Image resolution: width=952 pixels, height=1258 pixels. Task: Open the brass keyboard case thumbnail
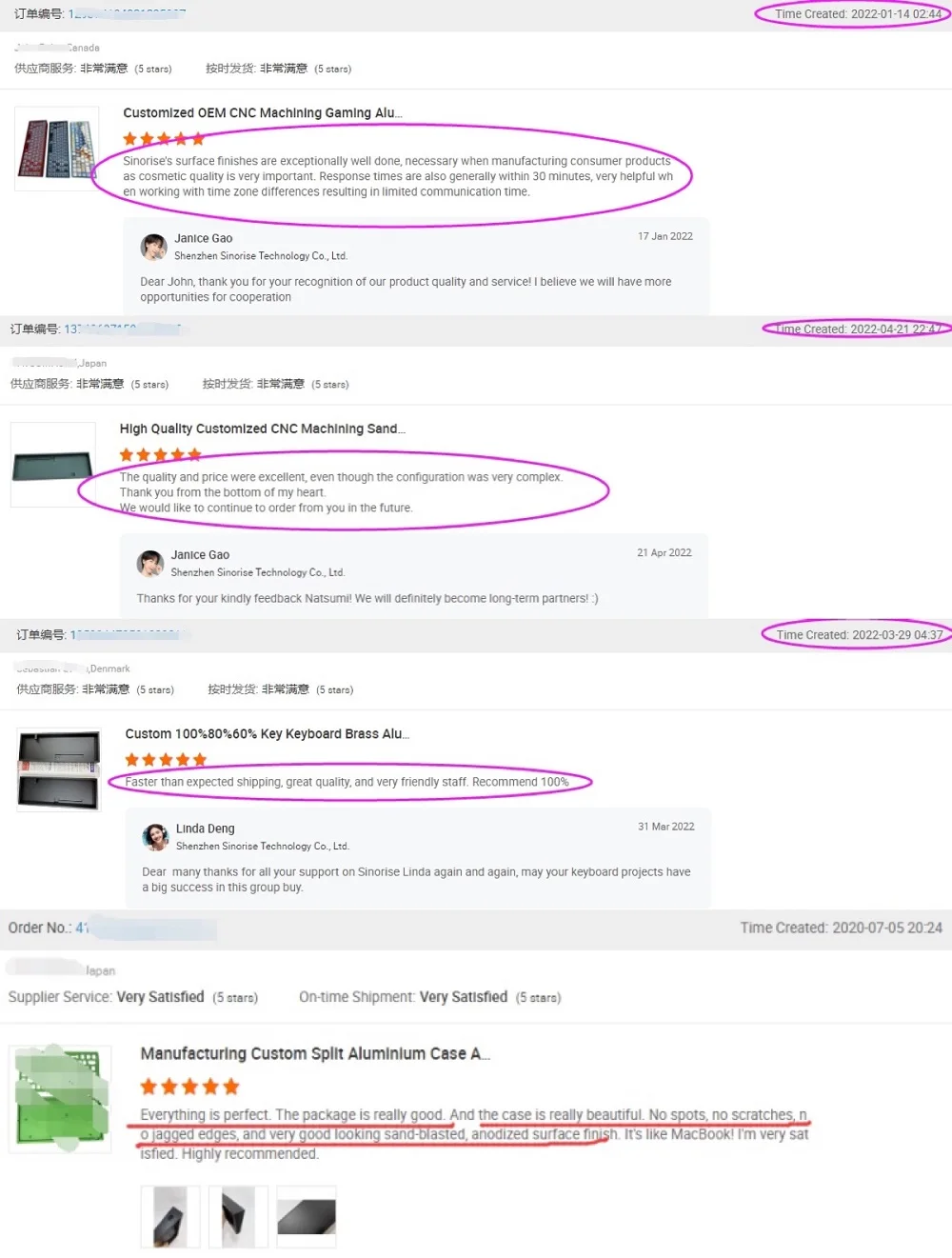(59, 769)
